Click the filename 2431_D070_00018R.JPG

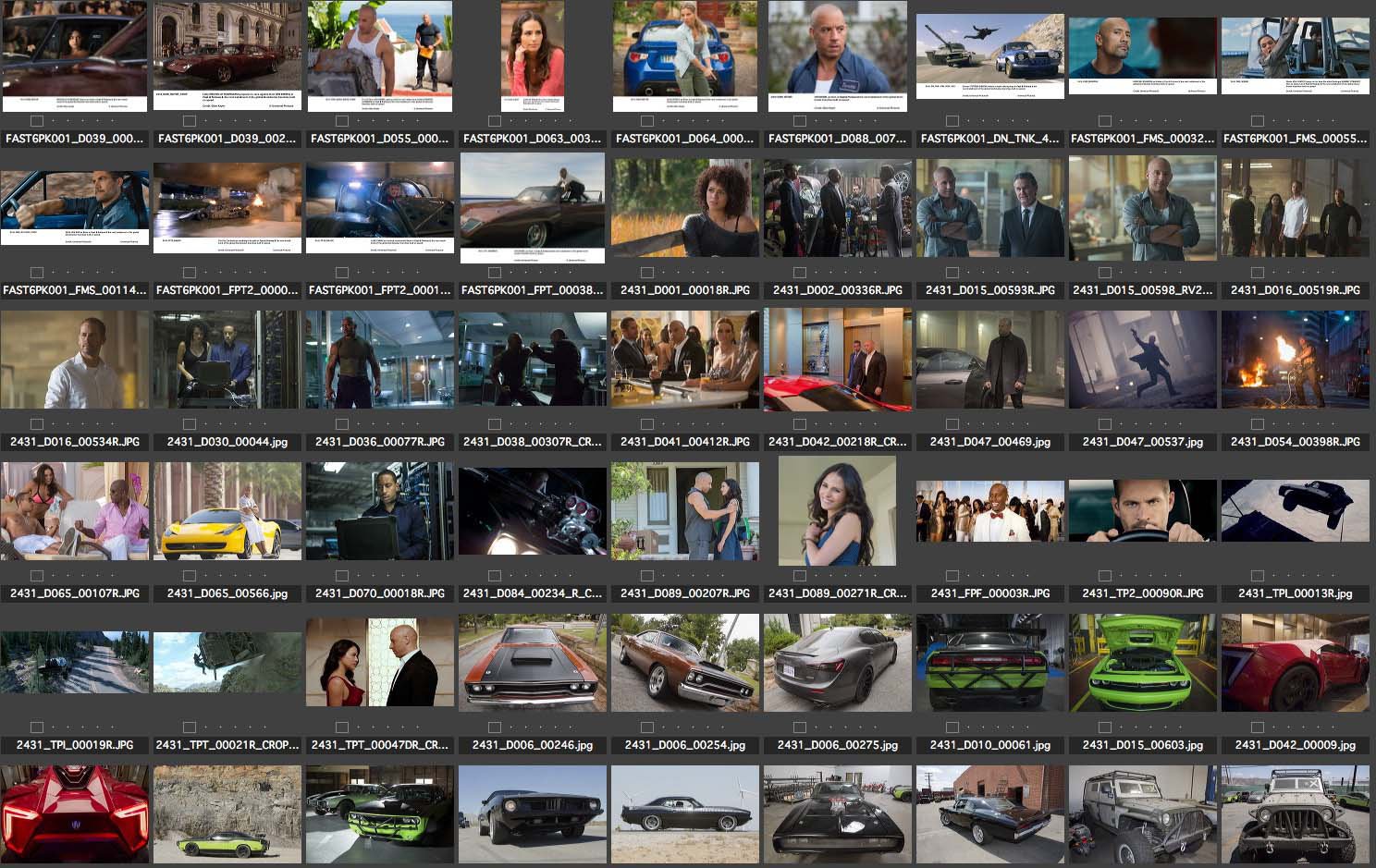click(x=380, y=593)
